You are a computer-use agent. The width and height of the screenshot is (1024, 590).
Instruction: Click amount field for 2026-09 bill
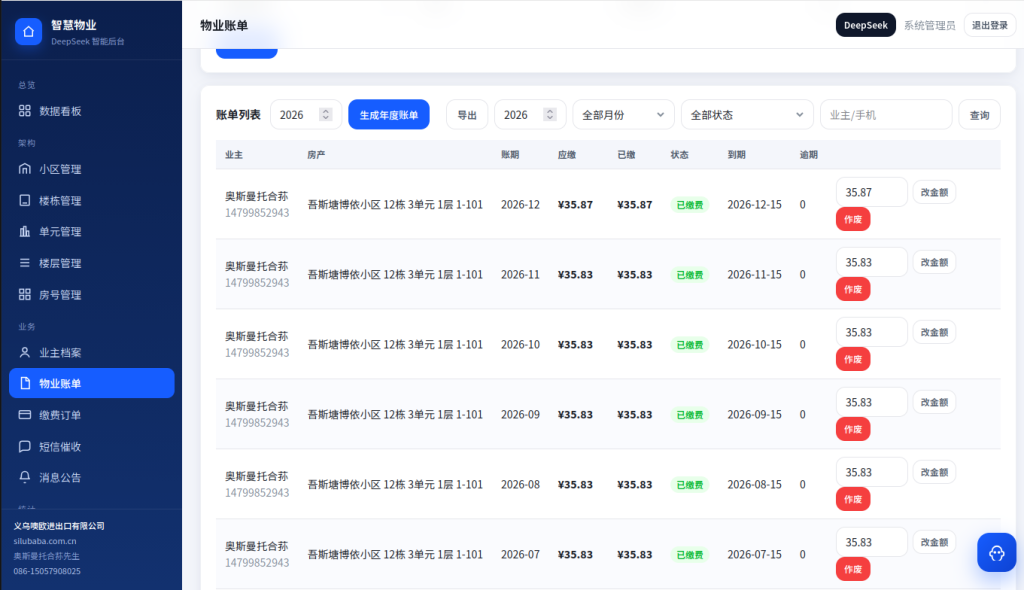pyautogui.click(x=871, y=402)
